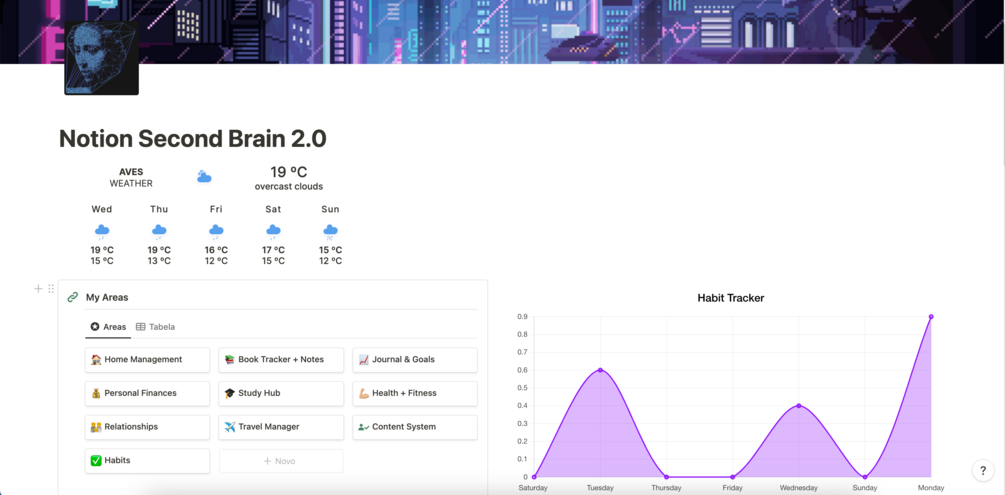The width and height of the screenshot is (1005, 495).
Task: Click the six-dot drag handle icon
Action: tap(51, 289)
